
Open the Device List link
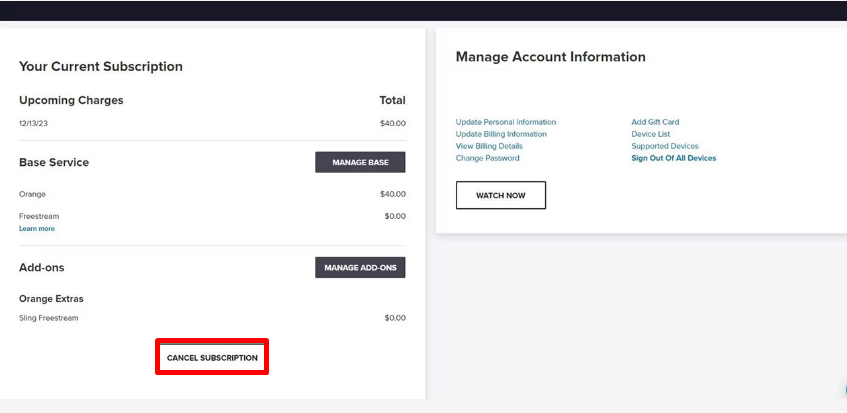click(x=650, y=134)
